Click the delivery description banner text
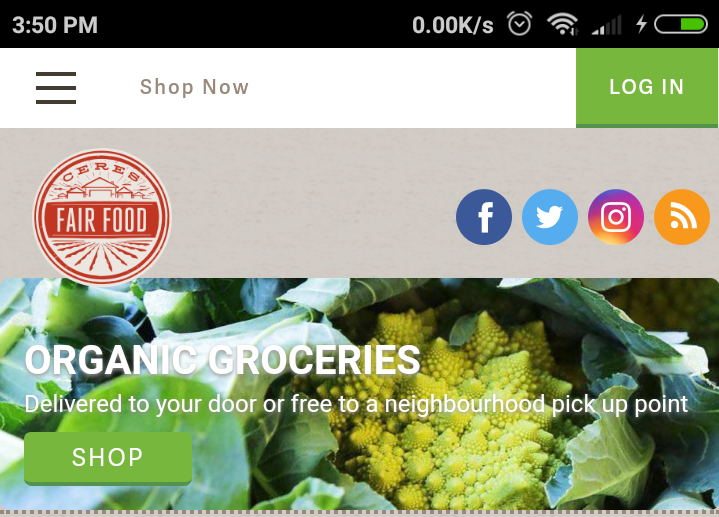 coord(356,405)
